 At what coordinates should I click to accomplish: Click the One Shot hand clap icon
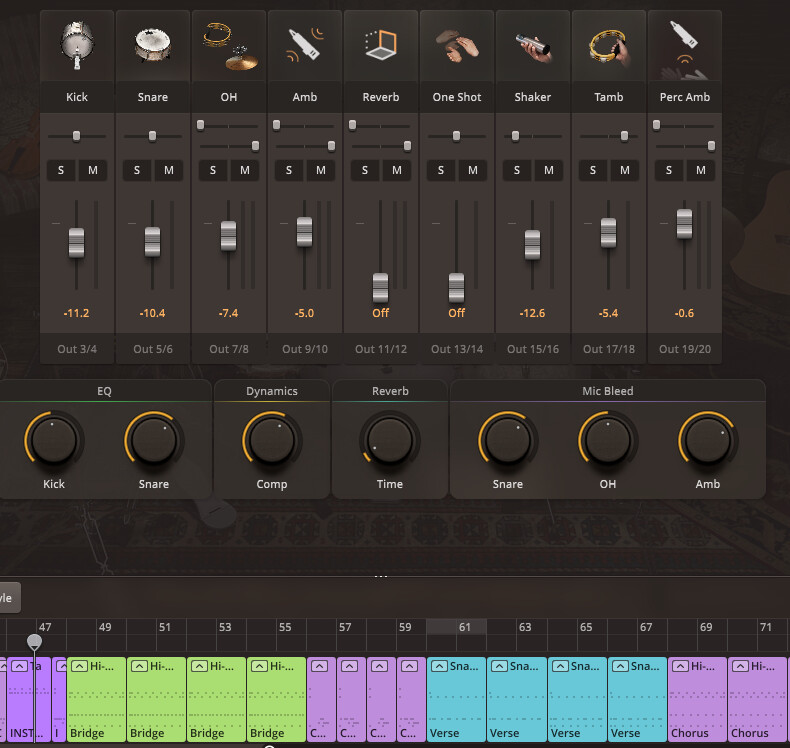(x=457, y=46)
